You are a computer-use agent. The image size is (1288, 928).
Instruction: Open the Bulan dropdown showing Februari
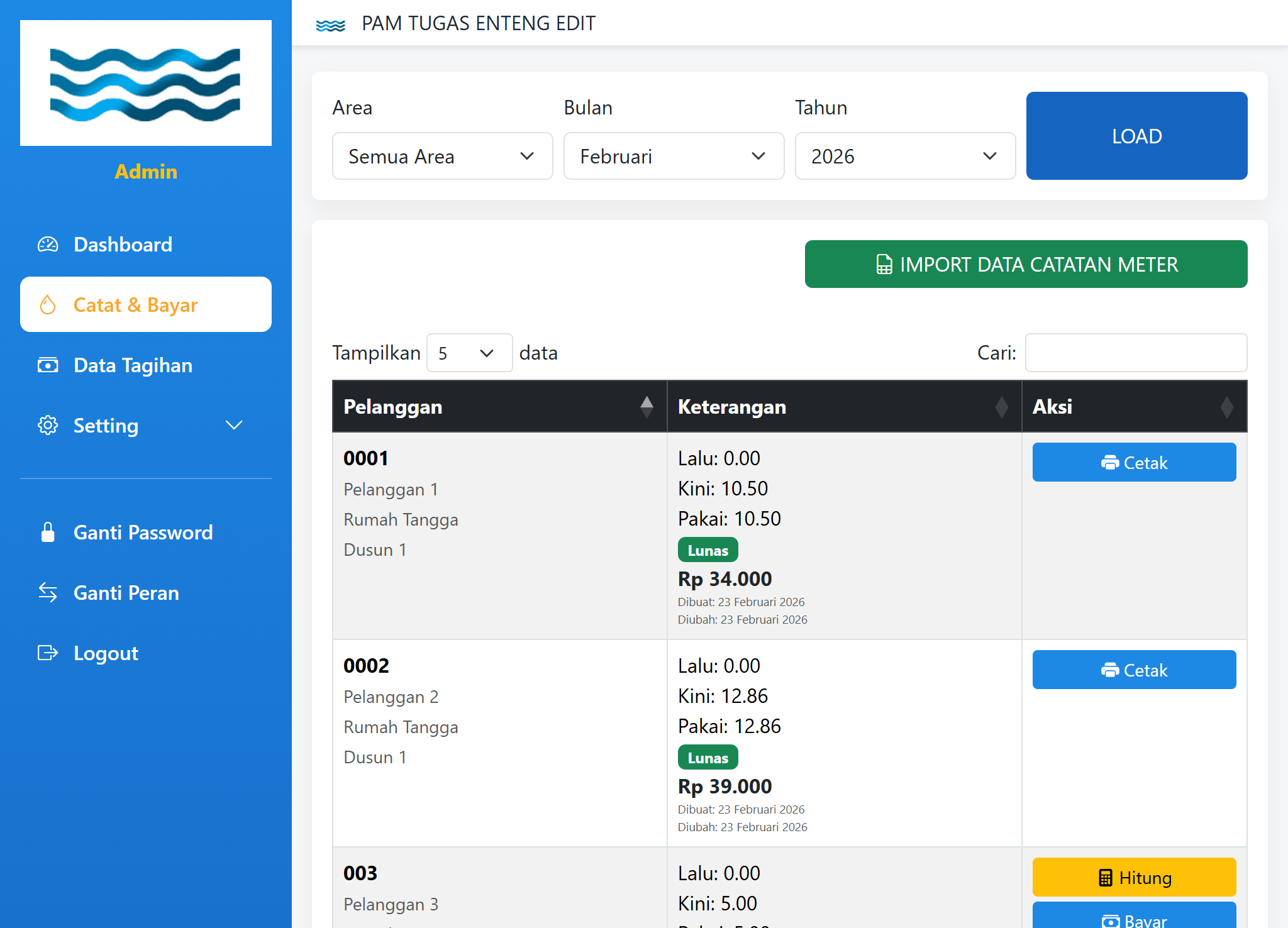[674, 156]
